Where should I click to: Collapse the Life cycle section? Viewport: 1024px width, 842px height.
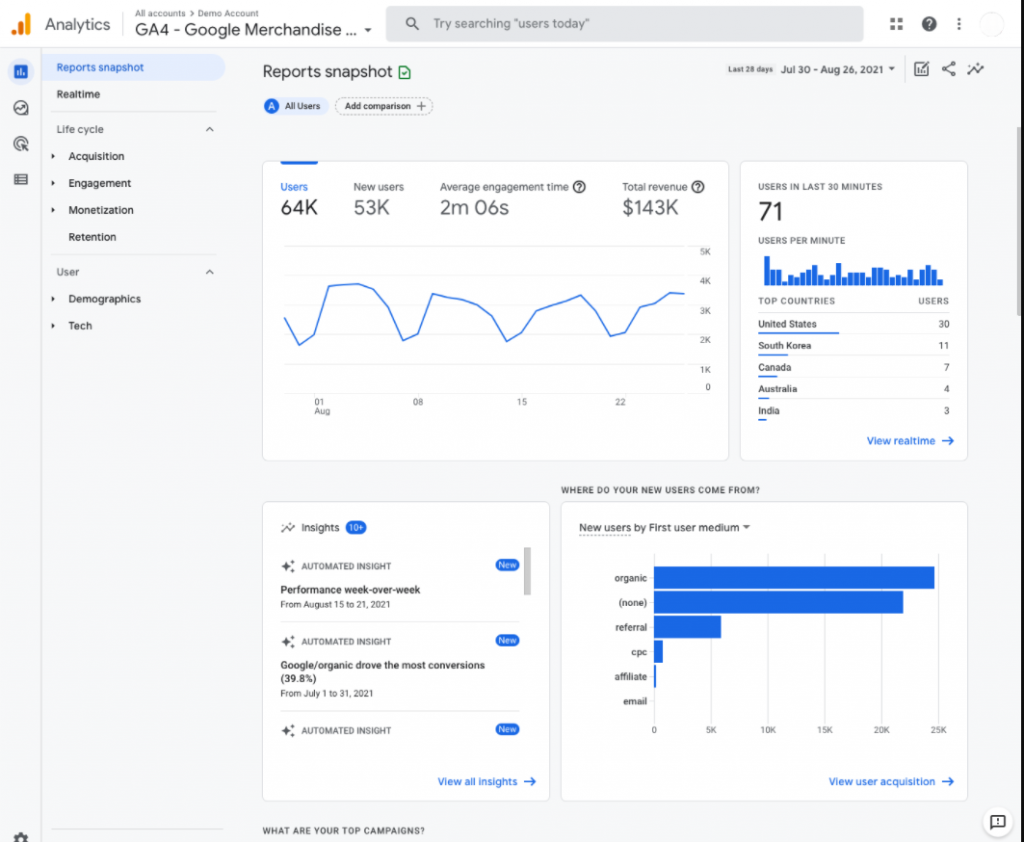click(210, 129)
